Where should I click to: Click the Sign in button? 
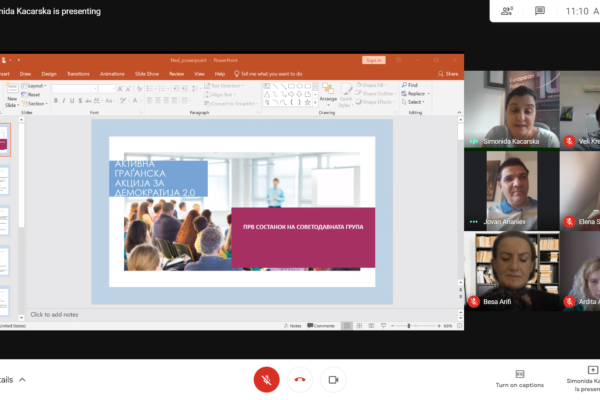click(x=373, y=60)
